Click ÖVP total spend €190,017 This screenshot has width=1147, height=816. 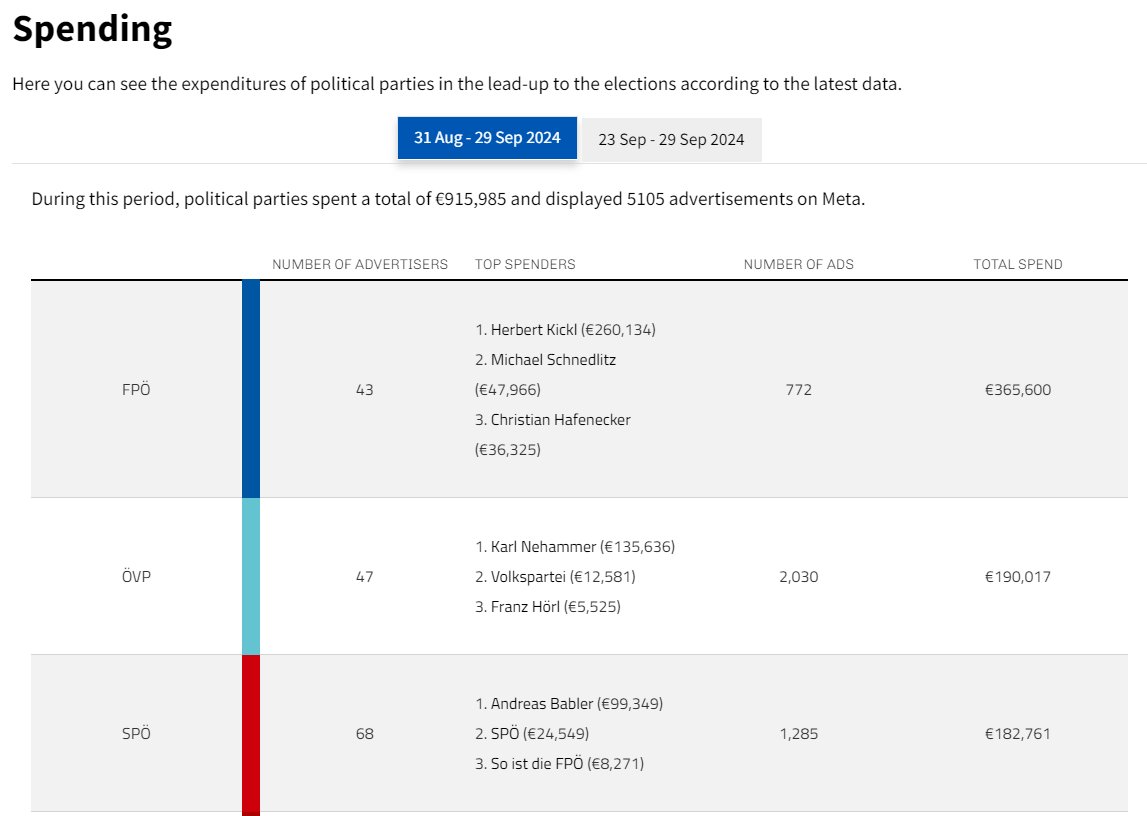click(x=1018, y=577)
